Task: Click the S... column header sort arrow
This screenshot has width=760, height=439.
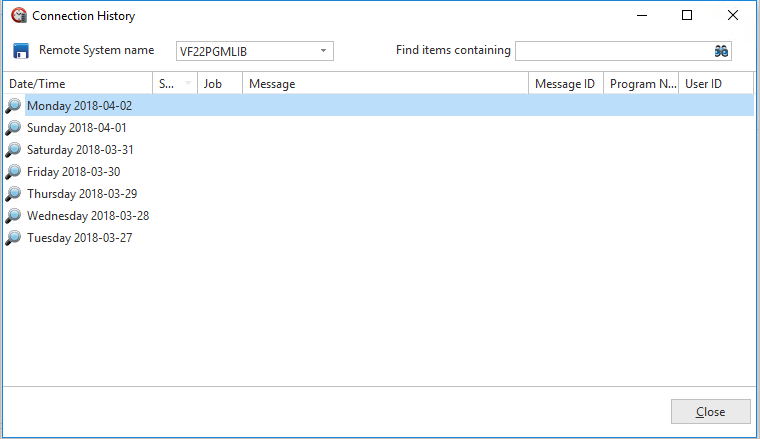Action: tap(188, 83)
